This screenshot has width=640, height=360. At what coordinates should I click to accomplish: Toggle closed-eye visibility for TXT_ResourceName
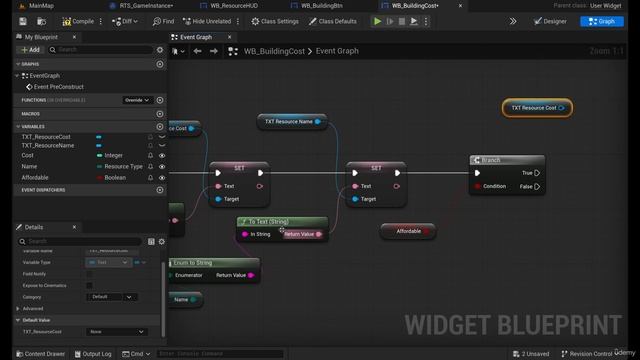162,146
